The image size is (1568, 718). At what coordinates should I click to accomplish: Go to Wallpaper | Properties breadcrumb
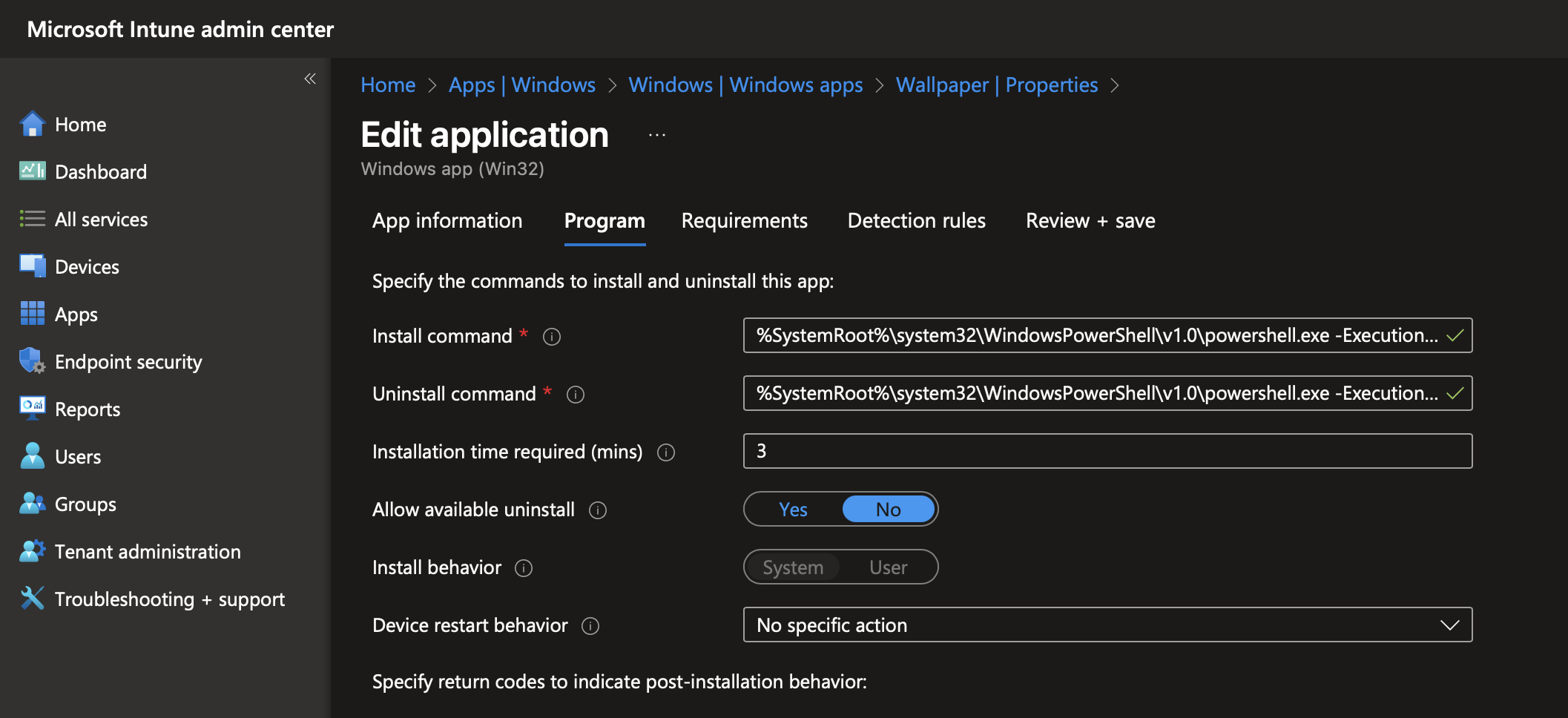(997, 85)
